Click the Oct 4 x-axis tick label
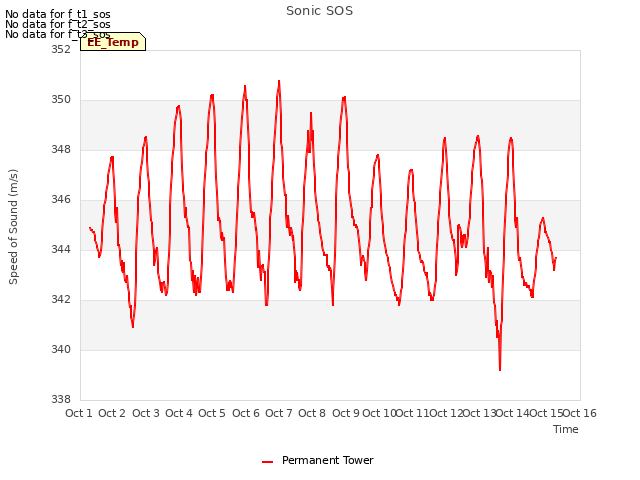Viewport: 640px width, 480px height. click(x=179, y=413)
